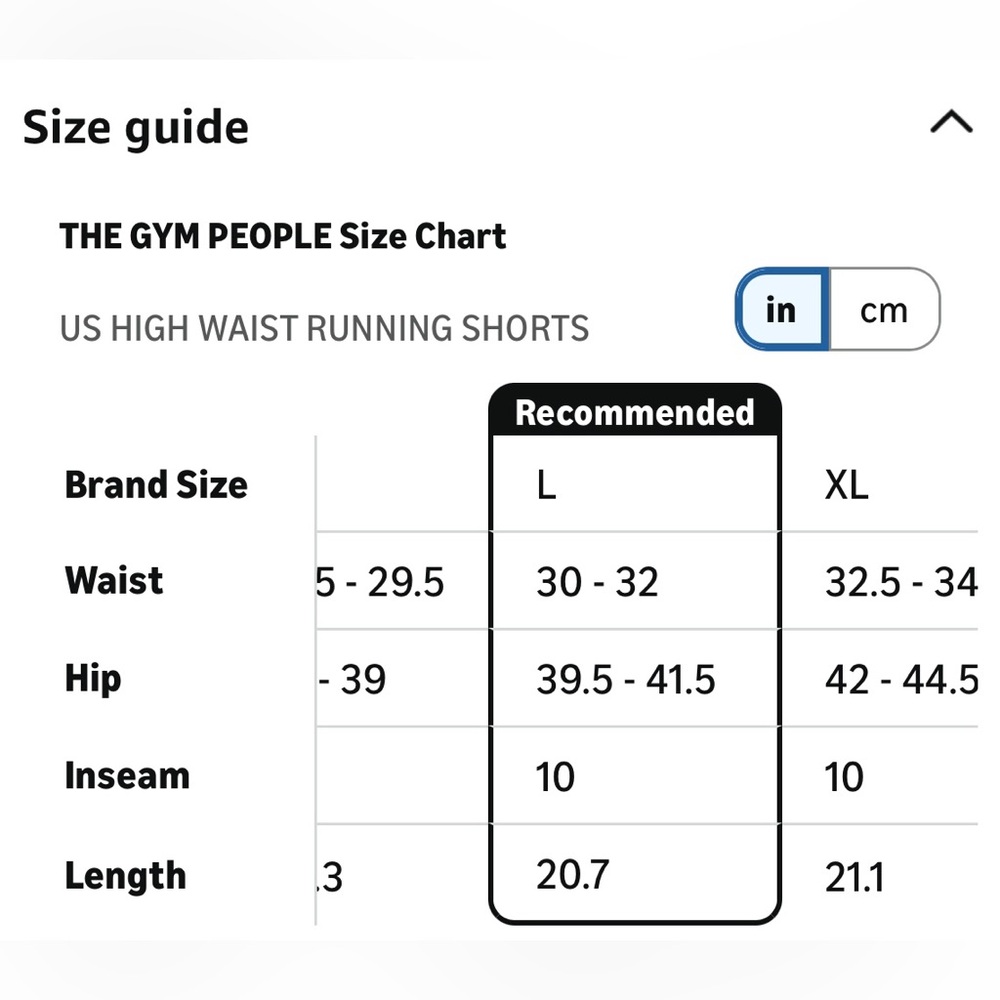Click hip value 39.5 - 41.5
Image resolution: width=1000 pixels, height=1000 pixels.
626,679
